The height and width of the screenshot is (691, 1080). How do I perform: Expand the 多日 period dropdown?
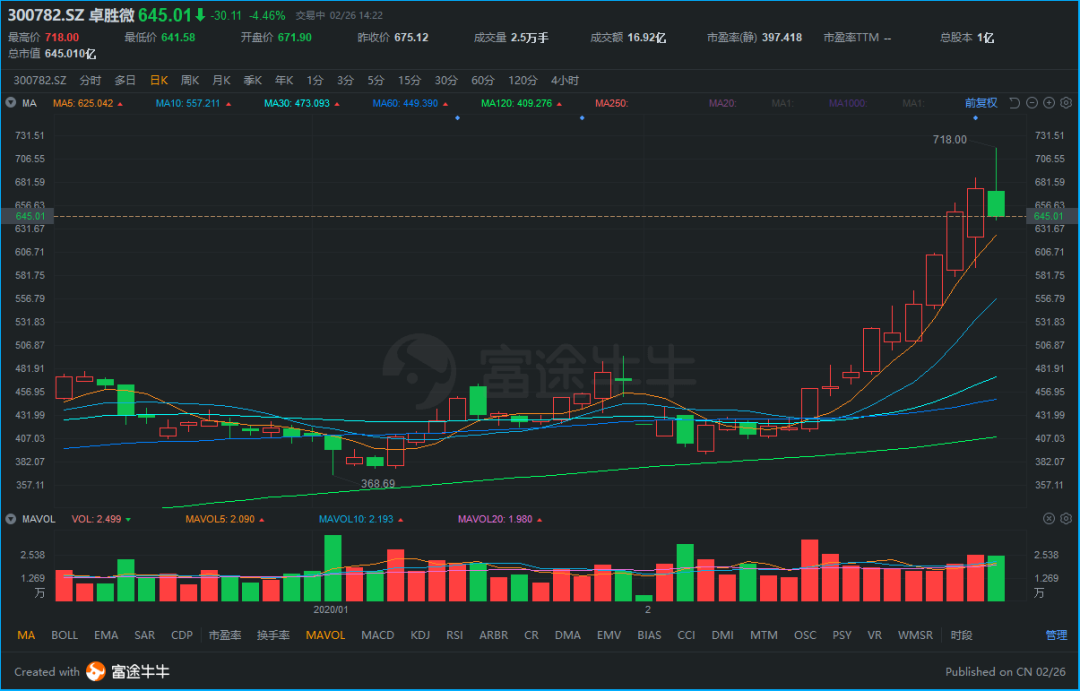click(125, 80)
